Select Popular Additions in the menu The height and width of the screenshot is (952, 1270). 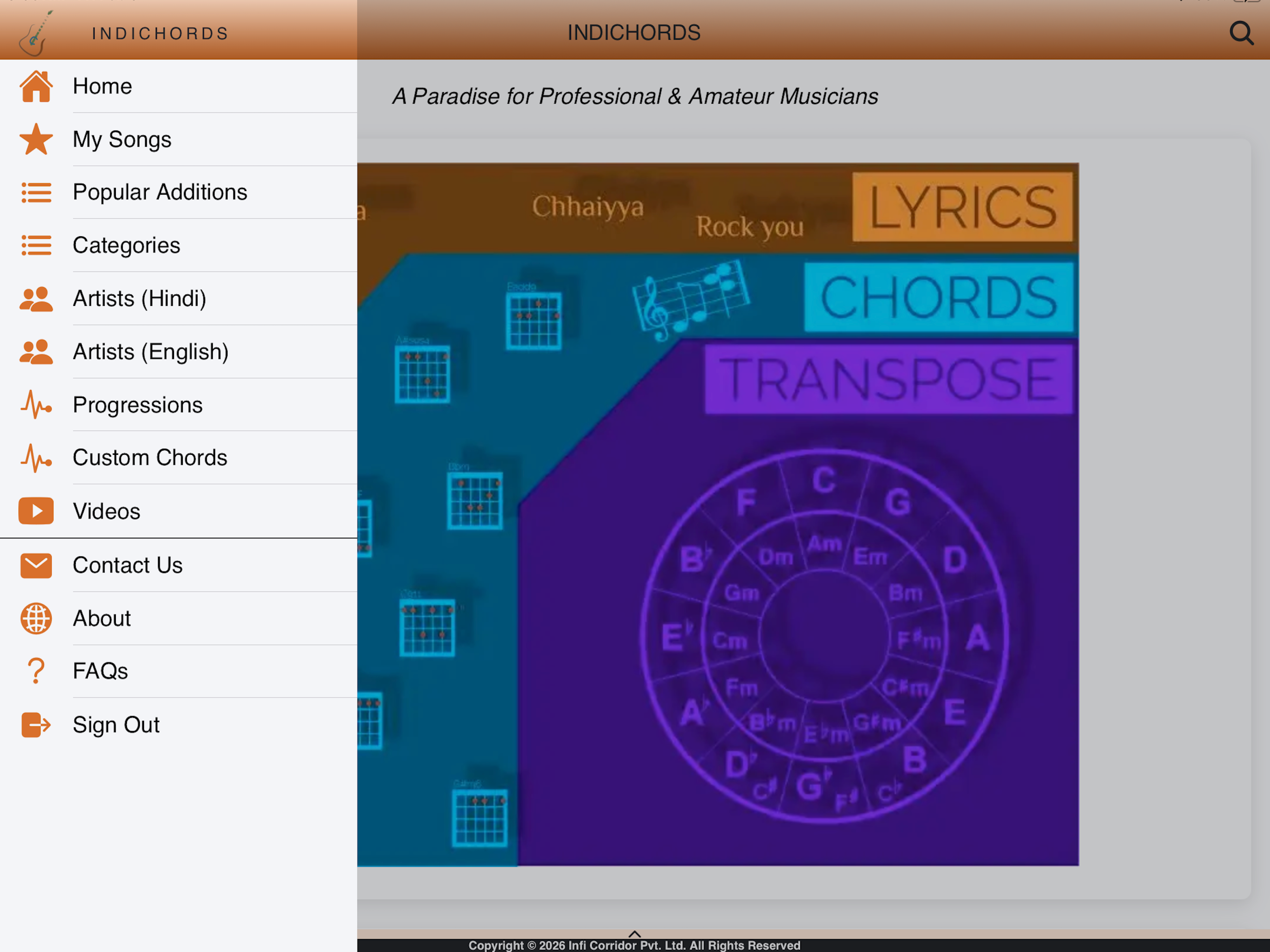point(179,192)
